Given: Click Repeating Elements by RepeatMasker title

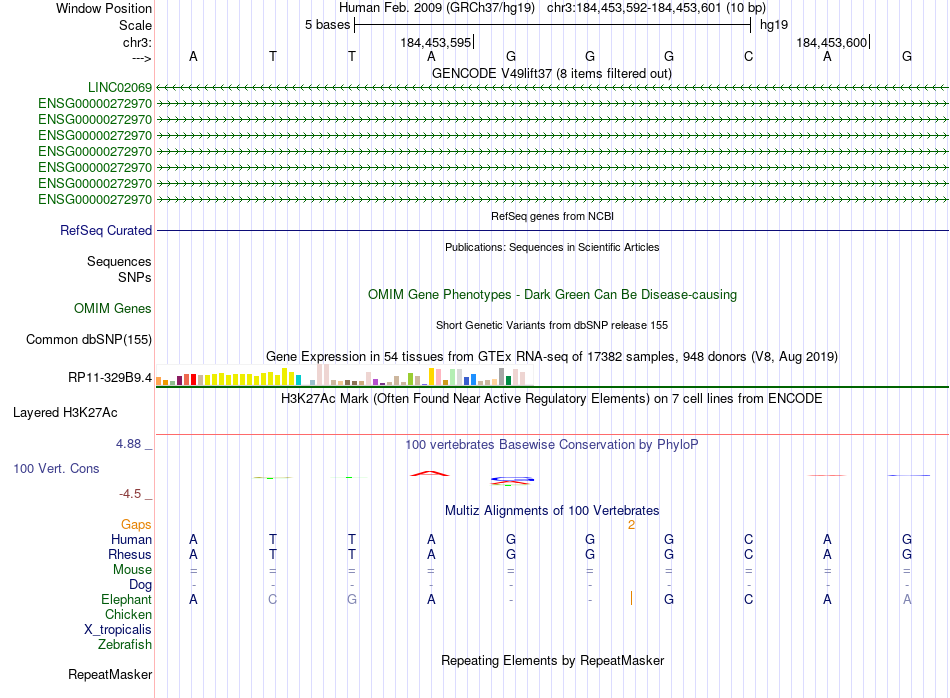Looking at the screenshot, I should (552, 660).
